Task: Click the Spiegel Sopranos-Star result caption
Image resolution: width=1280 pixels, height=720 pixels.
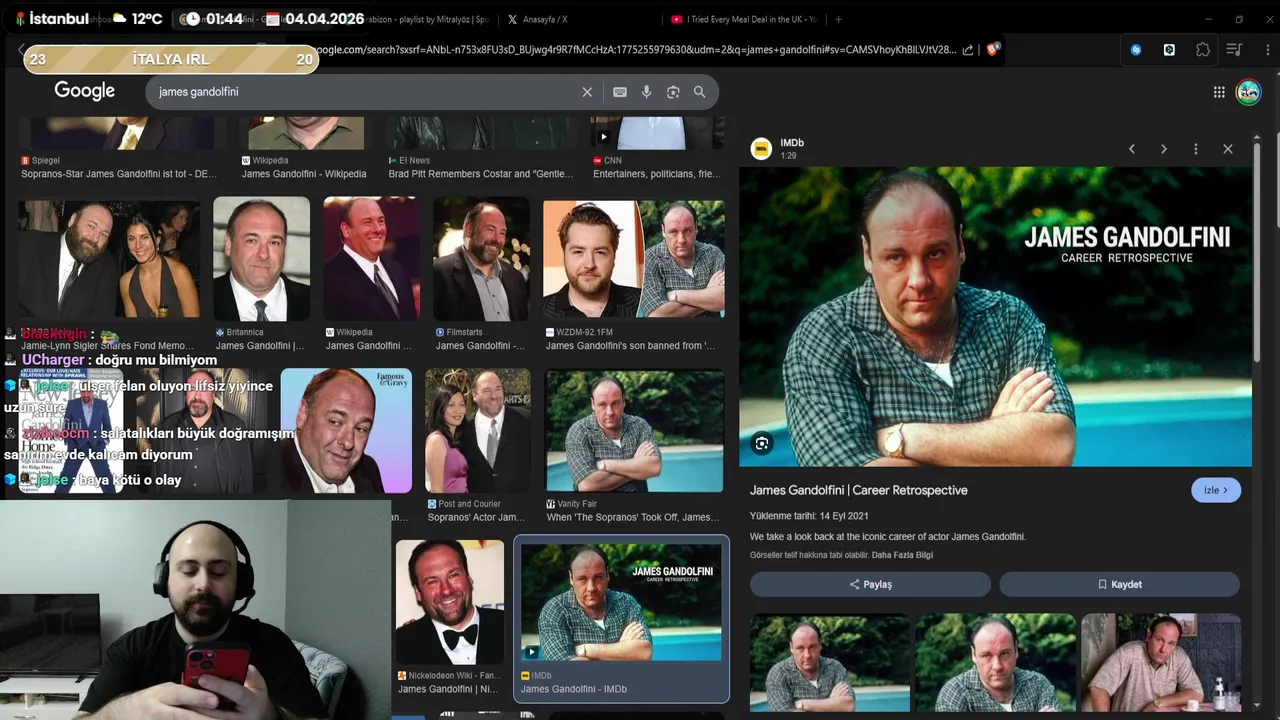Action: (x=119, y=173)
